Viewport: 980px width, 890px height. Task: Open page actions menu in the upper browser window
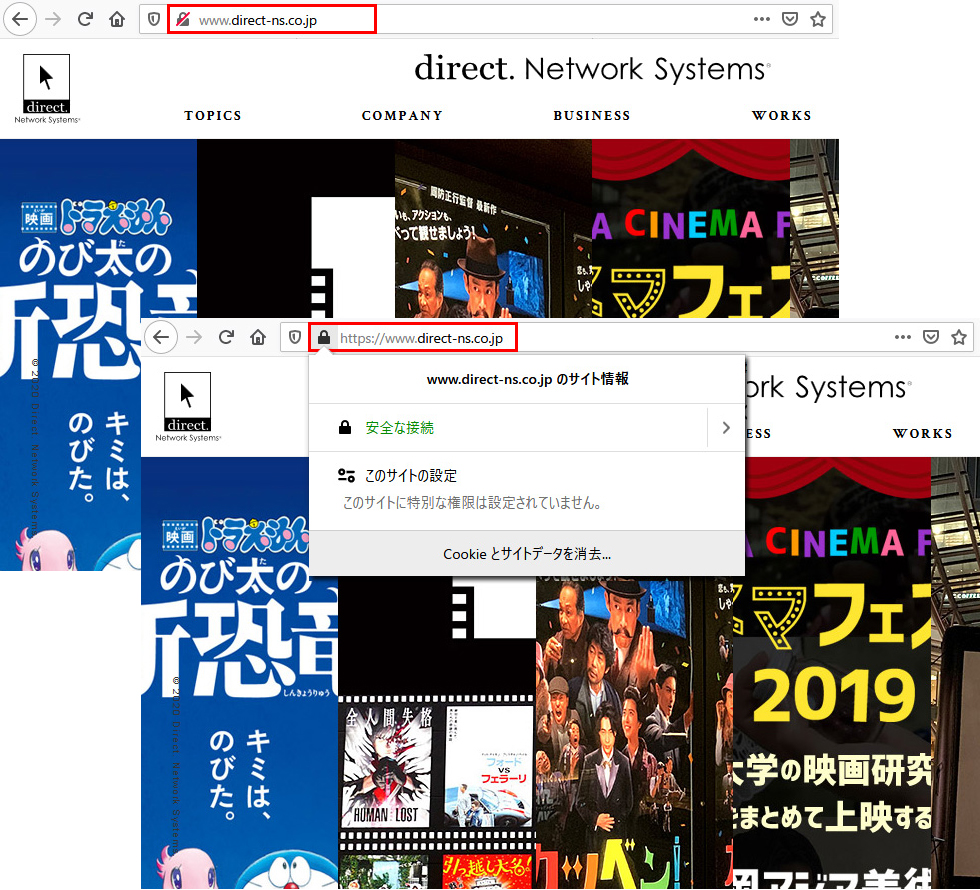point(762,19)
